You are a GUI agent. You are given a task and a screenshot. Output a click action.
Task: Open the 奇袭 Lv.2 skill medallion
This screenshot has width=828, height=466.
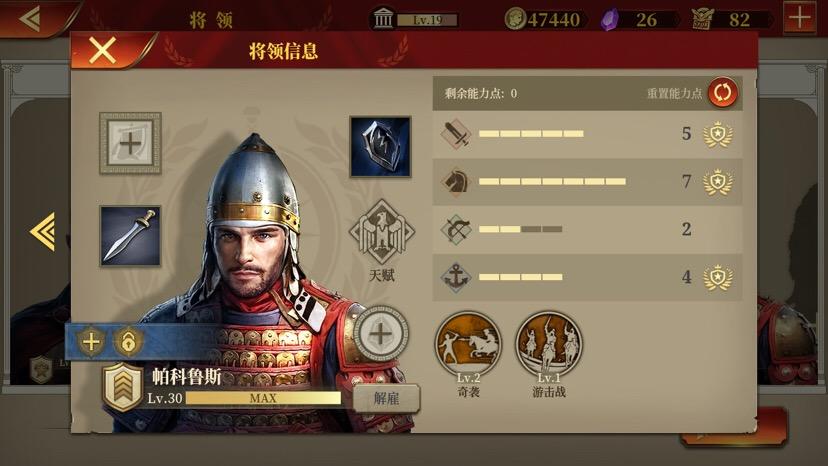tap(468, 344)
